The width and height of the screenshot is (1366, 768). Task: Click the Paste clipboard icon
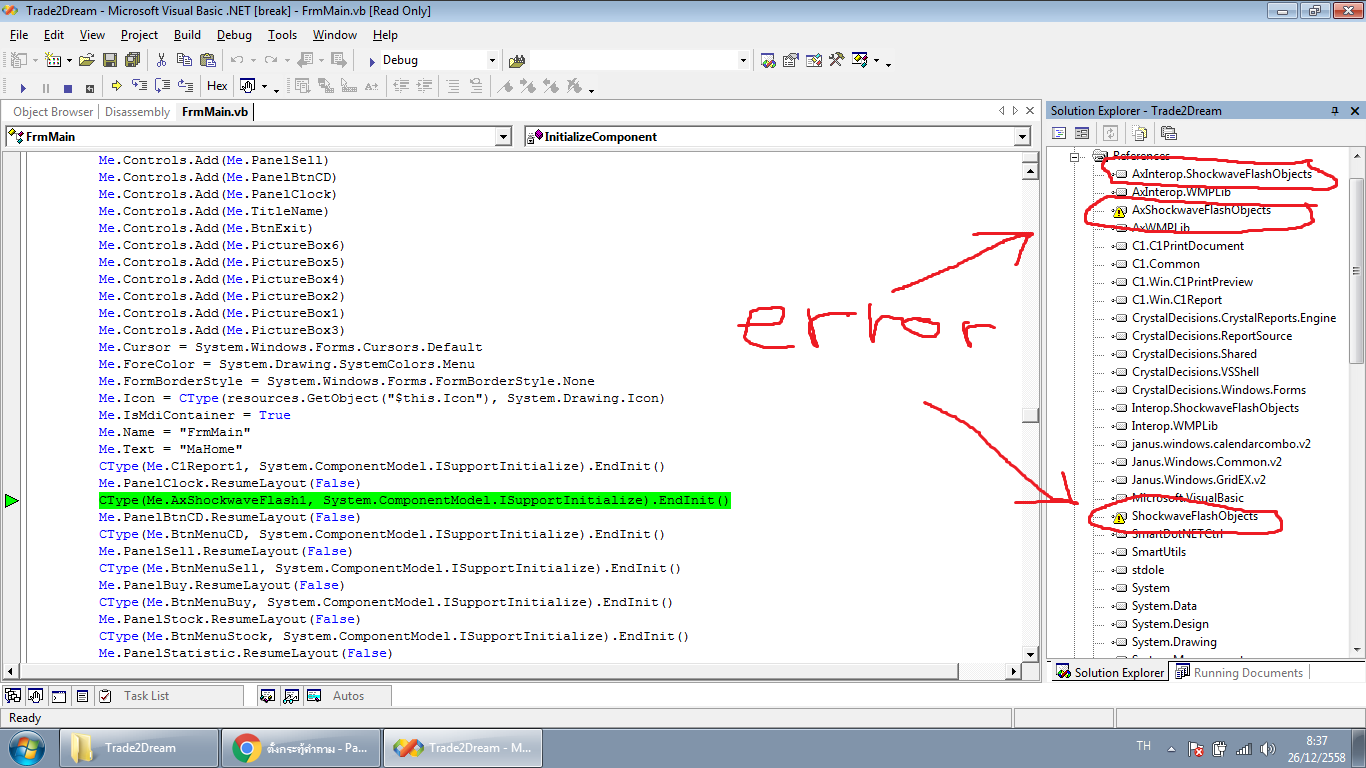point(207,60)
